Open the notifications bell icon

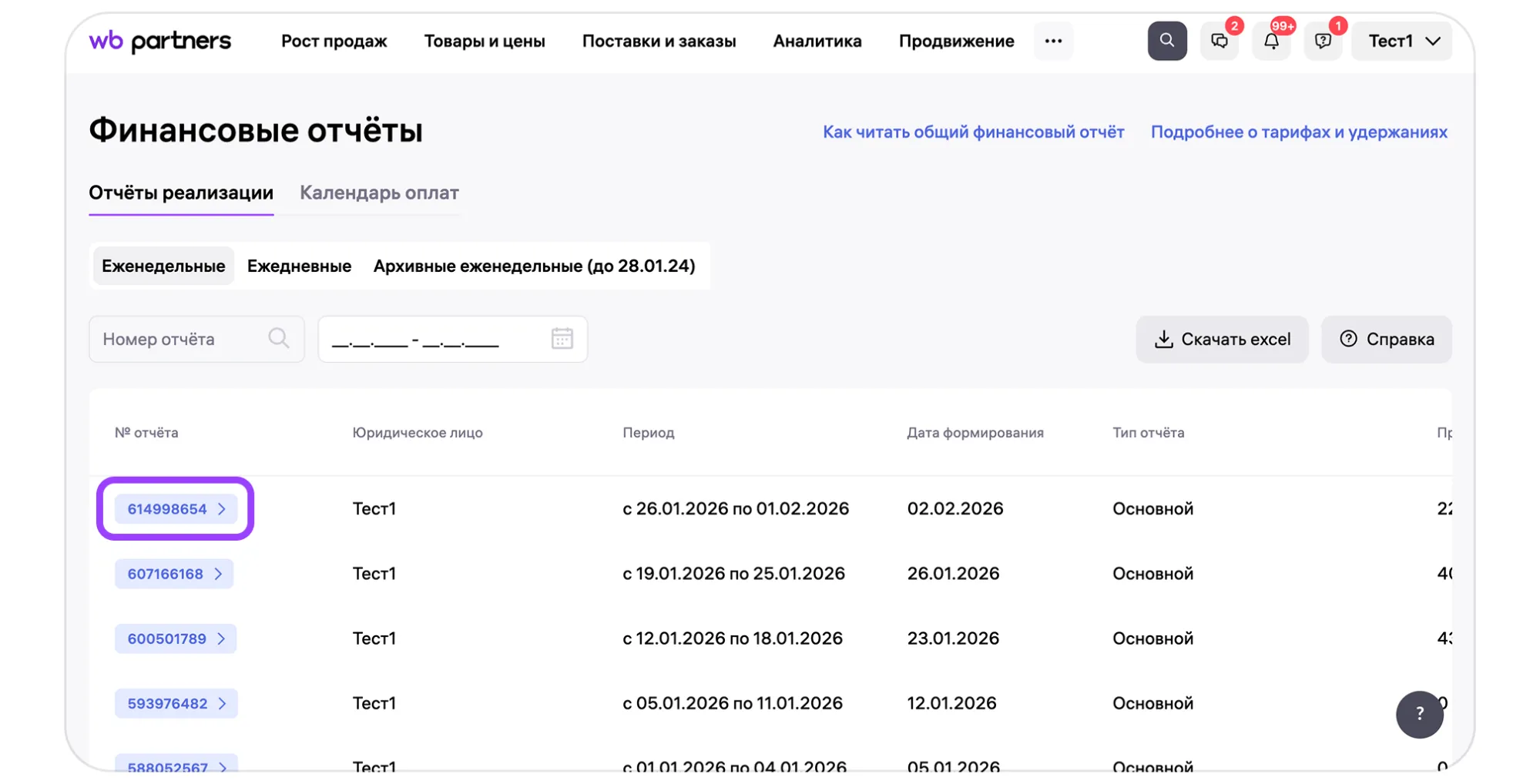pos(1271,42)
